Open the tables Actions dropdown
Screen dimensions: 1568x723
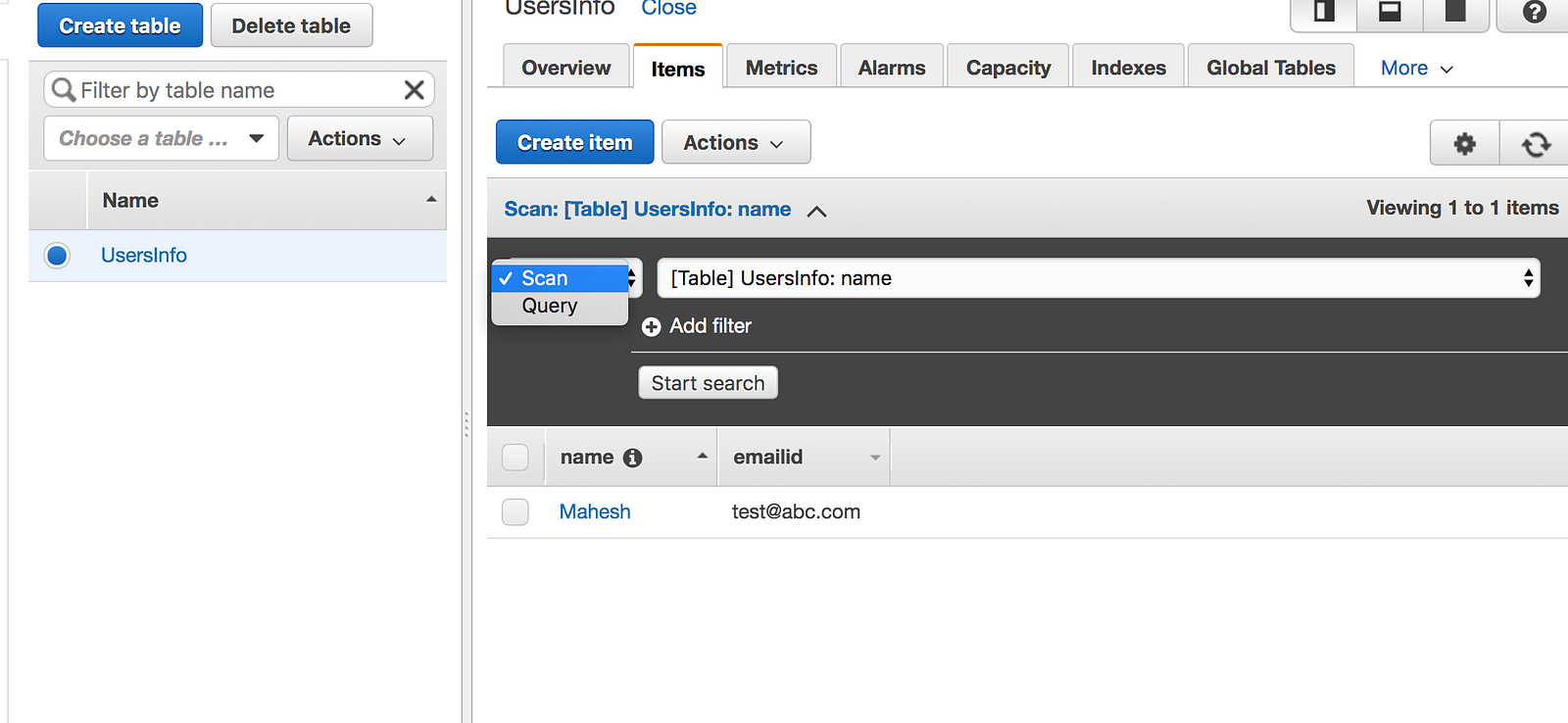[x=360, y=138]
